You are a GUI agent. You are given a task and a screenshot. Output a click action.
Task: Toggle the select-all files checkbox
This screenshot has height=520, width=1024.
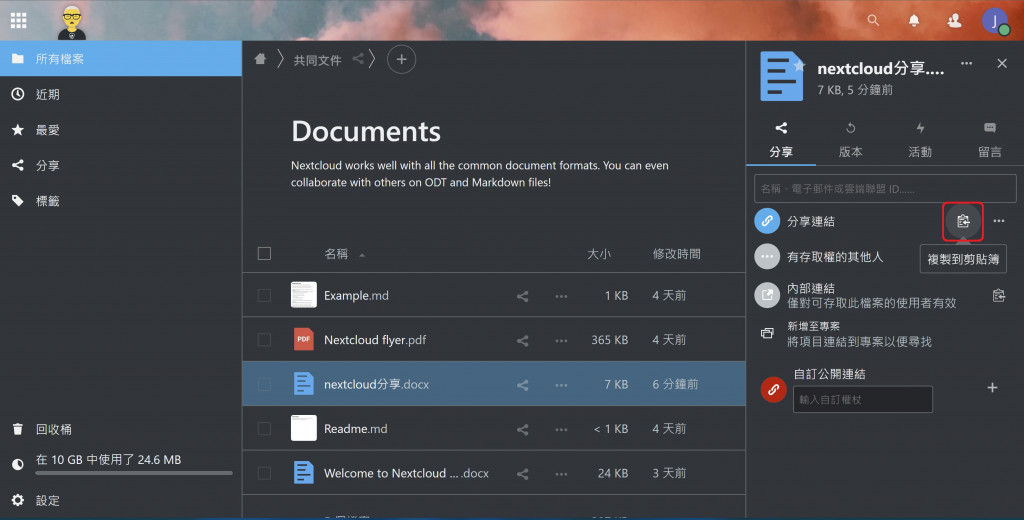point(264,253)
